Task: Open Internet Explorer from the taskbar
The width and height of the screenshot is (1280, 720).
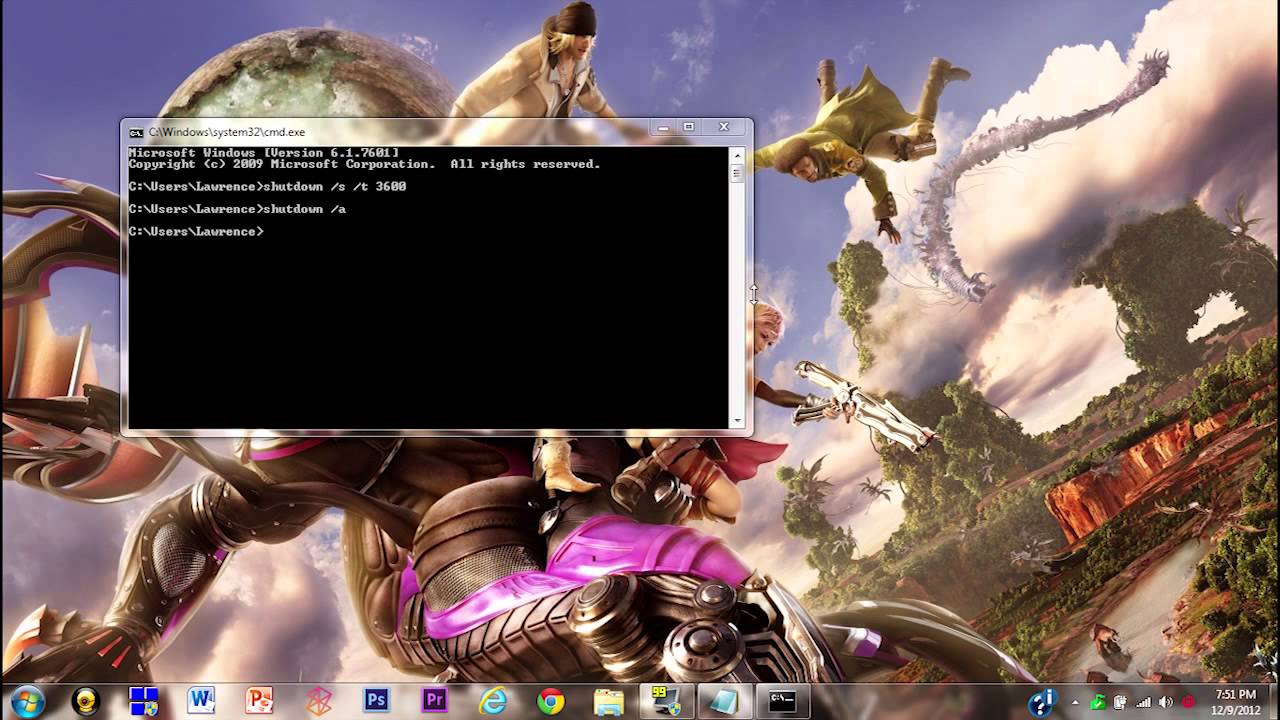Action: tap(493, 701)
